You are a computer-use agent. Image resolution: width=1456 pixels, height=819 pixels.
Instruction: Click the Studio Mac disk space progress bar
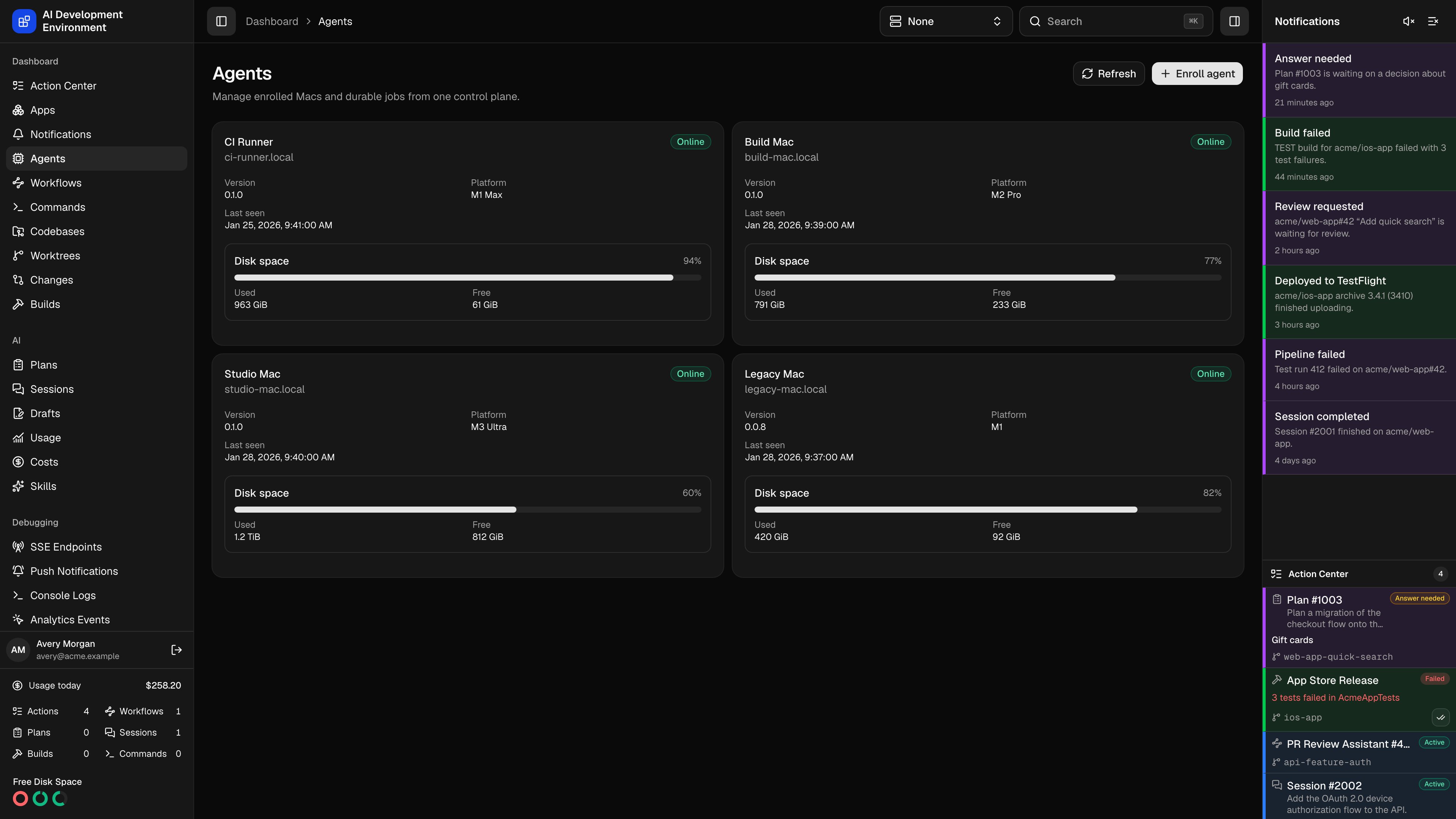point(468,510)
